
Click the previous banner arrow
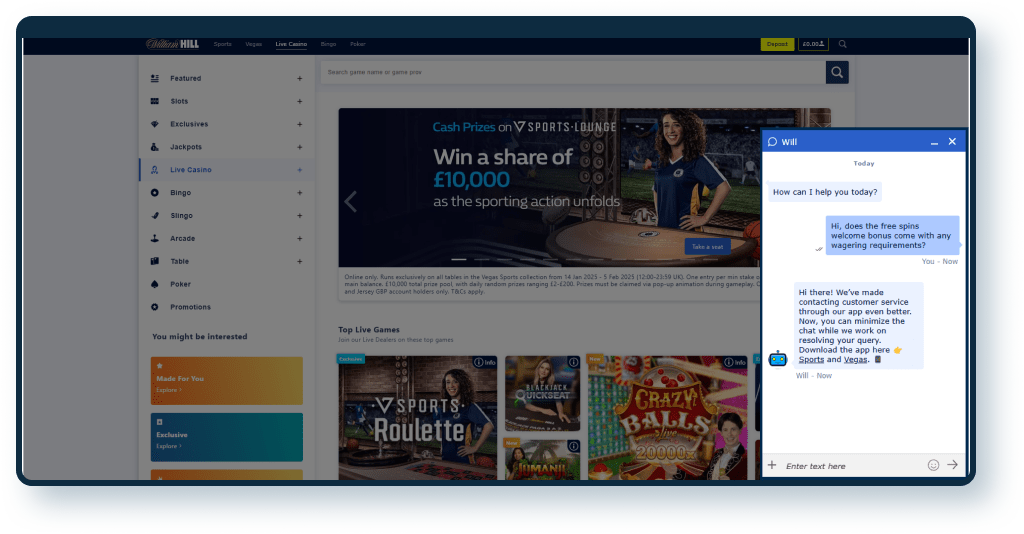tap(351, 202)
